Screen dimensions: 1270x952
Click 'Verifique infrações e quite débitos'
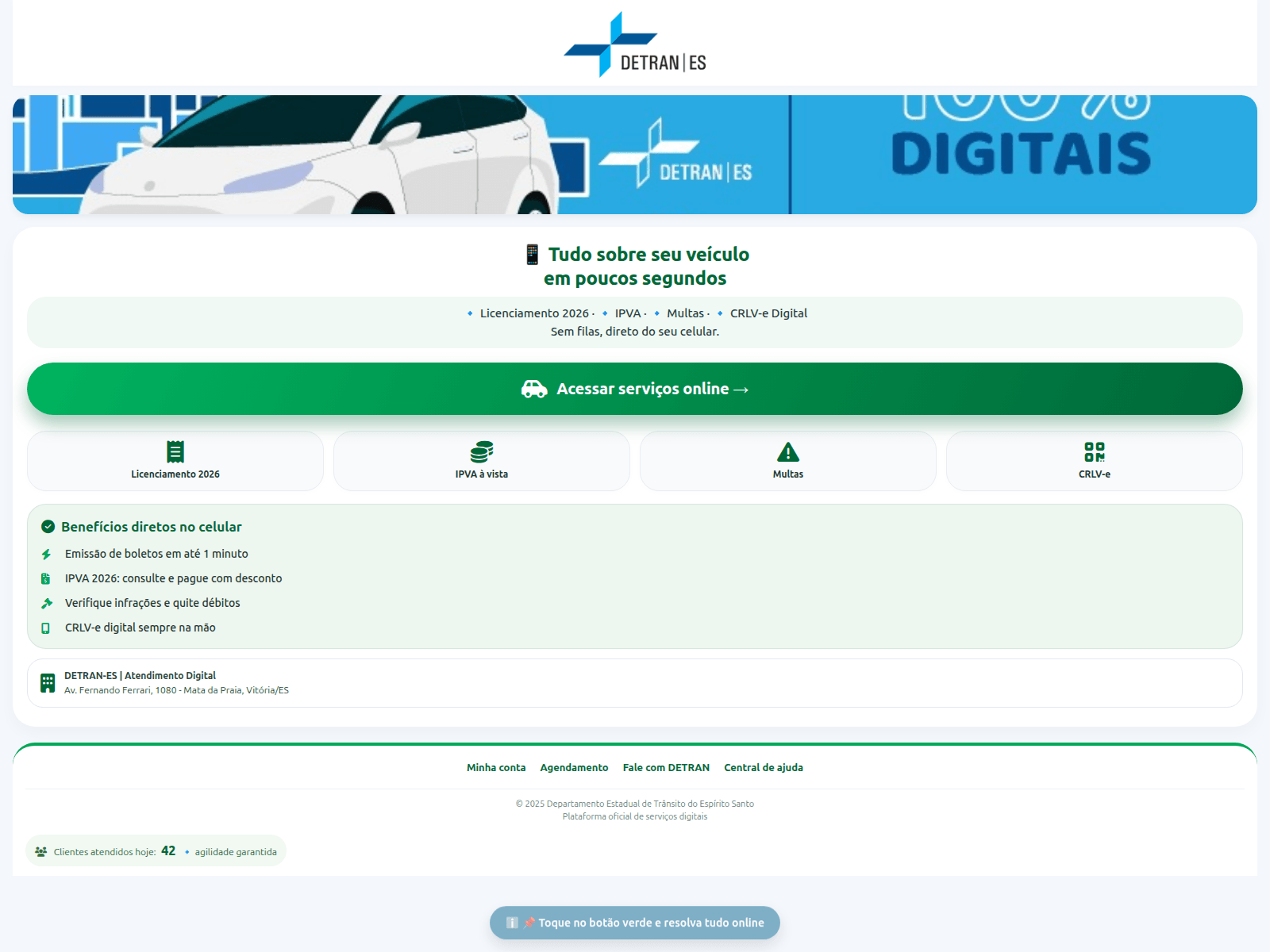(152, 603)
